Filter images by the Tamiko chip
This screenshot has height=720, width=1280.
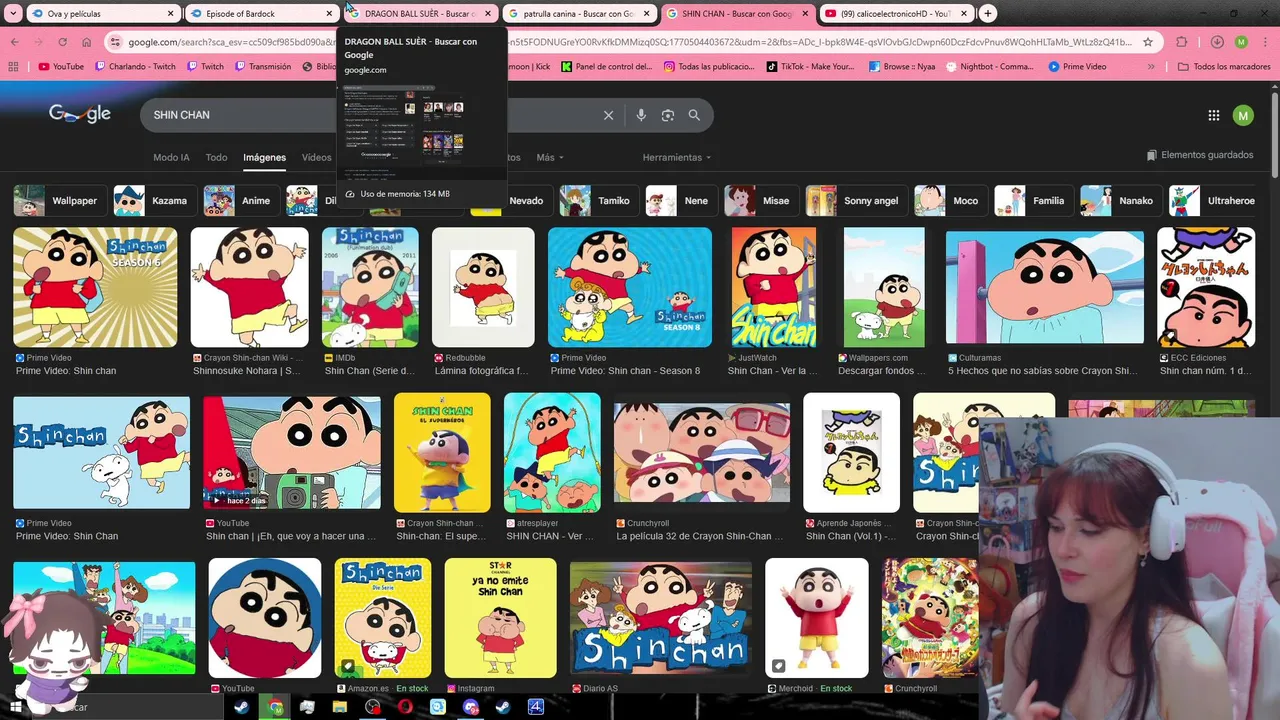[597, 200]
